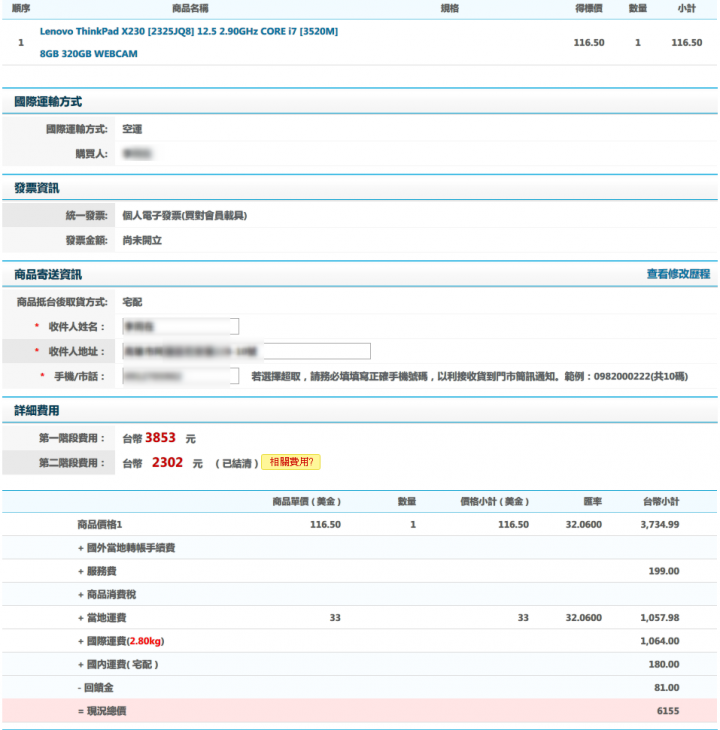The width and height of the screenshot is (720, 730).
Task: Click the 收件人姓名 input field
Action: click(x=181, y=326)
